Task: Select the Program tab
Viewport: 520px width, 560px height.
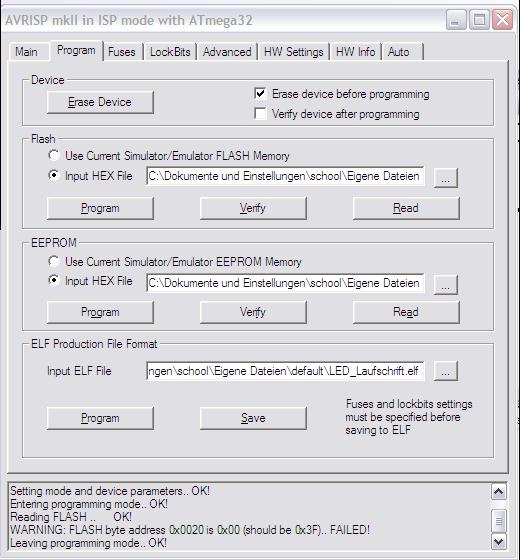Action: pos(76,50)
